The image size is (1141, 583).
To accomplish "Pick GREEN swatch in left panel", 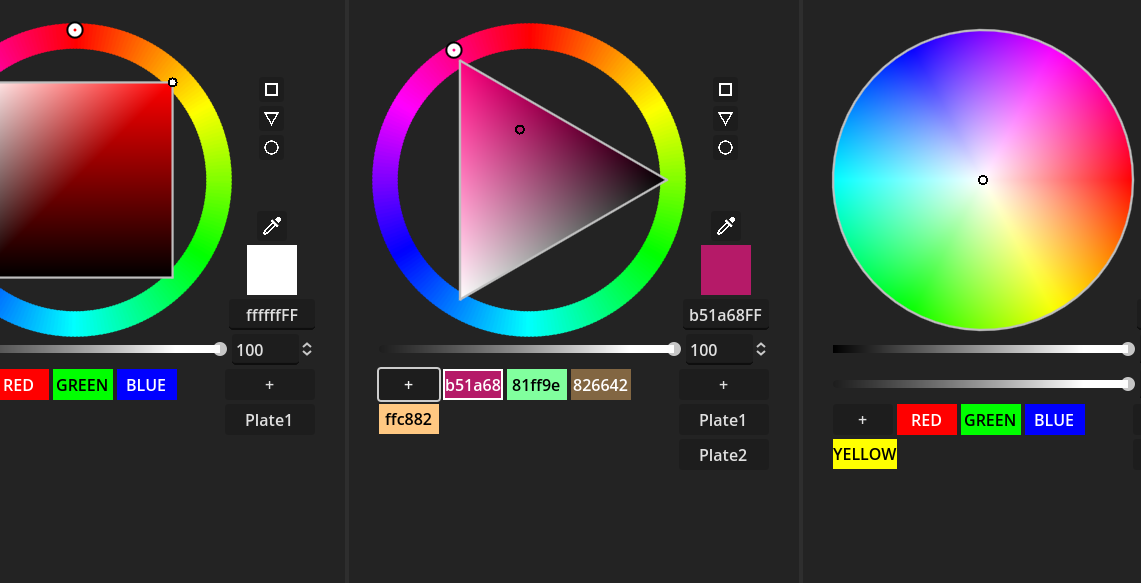I will click(83, 384).
